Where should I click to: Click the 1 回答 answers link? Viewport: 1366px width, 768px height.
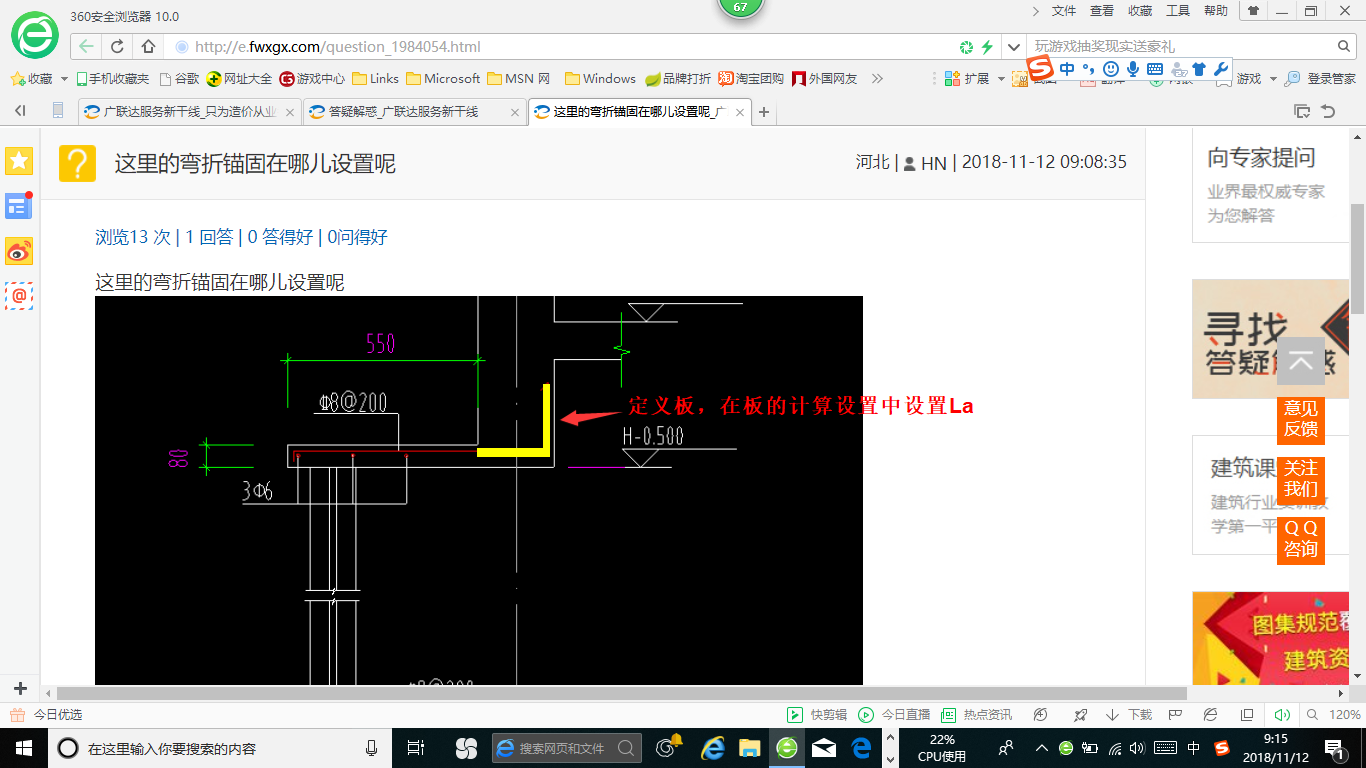[209, 237]
